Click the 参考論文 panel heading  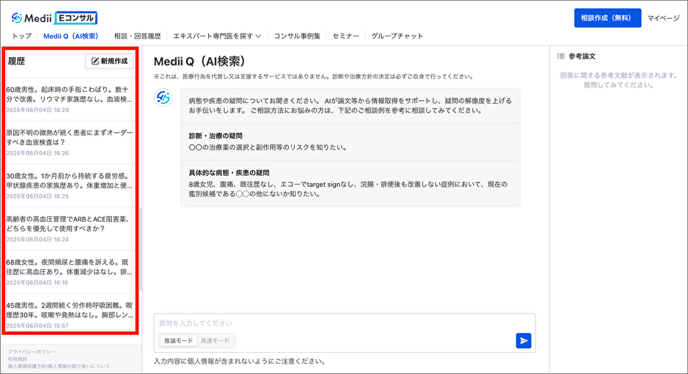click(582, 56)
